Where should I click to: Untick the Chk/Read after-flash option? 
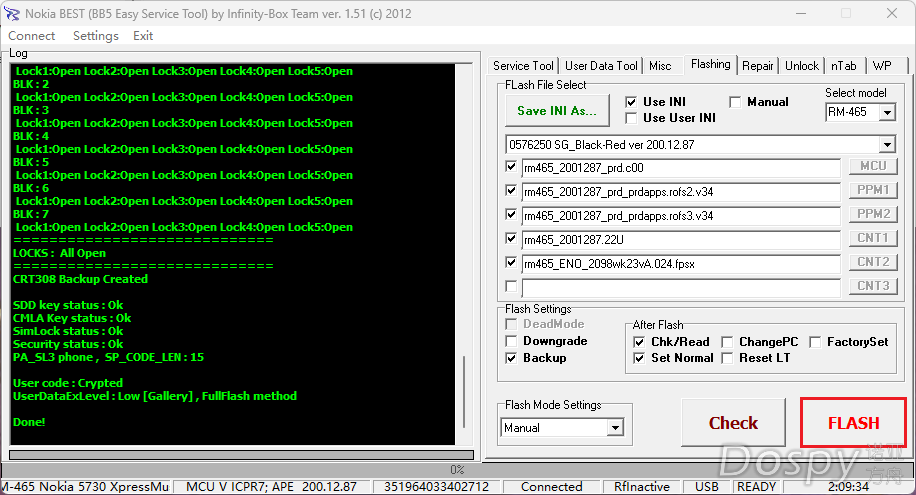(639, 342)
